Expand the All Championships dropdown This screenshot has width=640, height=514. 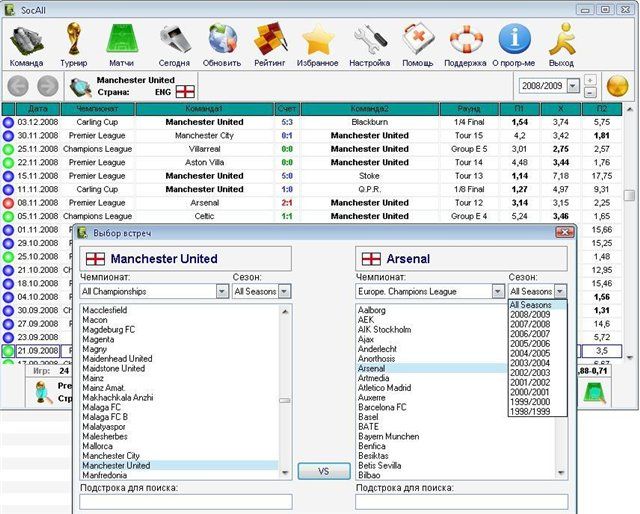222,291
